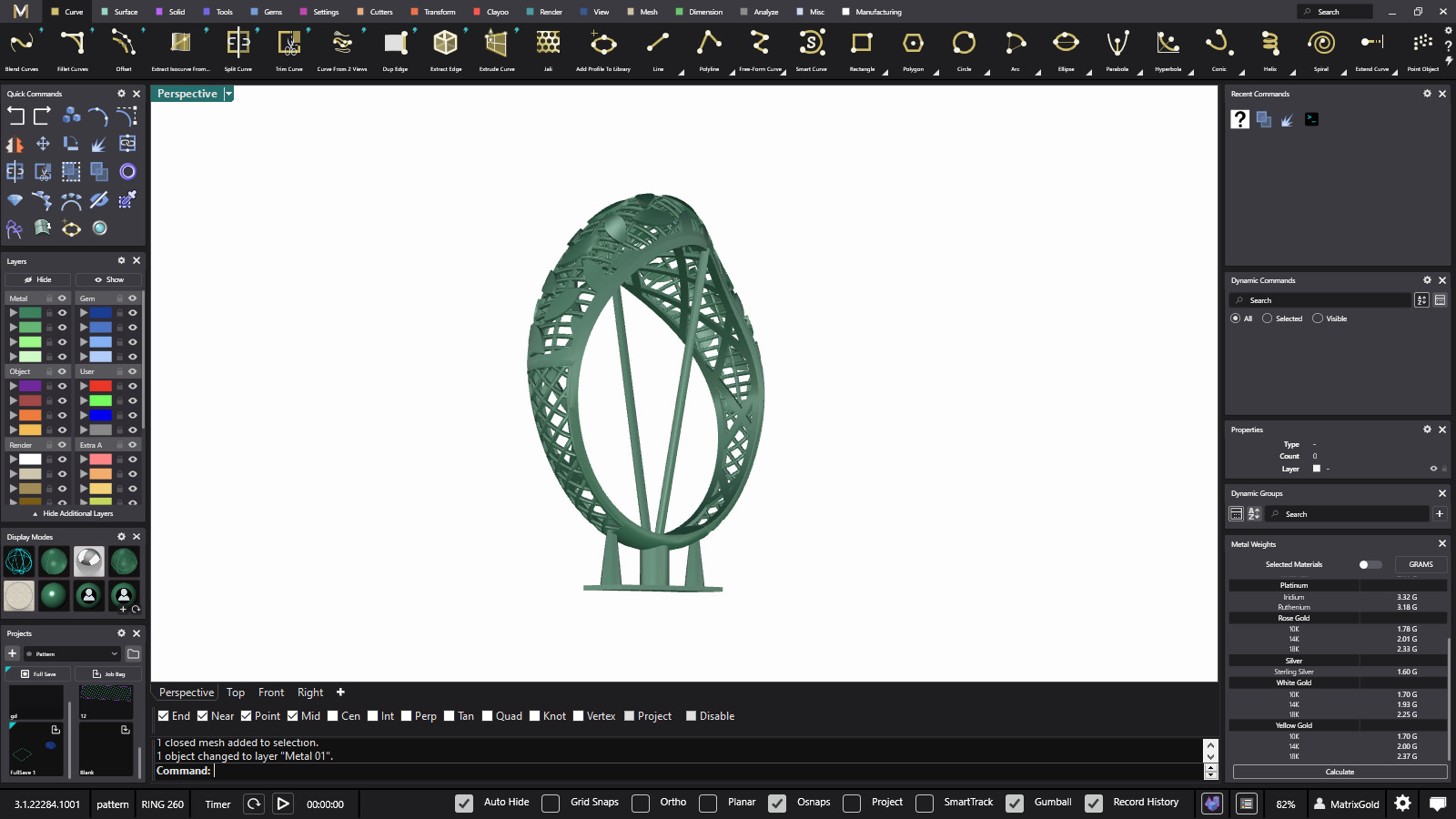
Task: Toggle visibility of the Metal layer group
Action: [63, 298]
